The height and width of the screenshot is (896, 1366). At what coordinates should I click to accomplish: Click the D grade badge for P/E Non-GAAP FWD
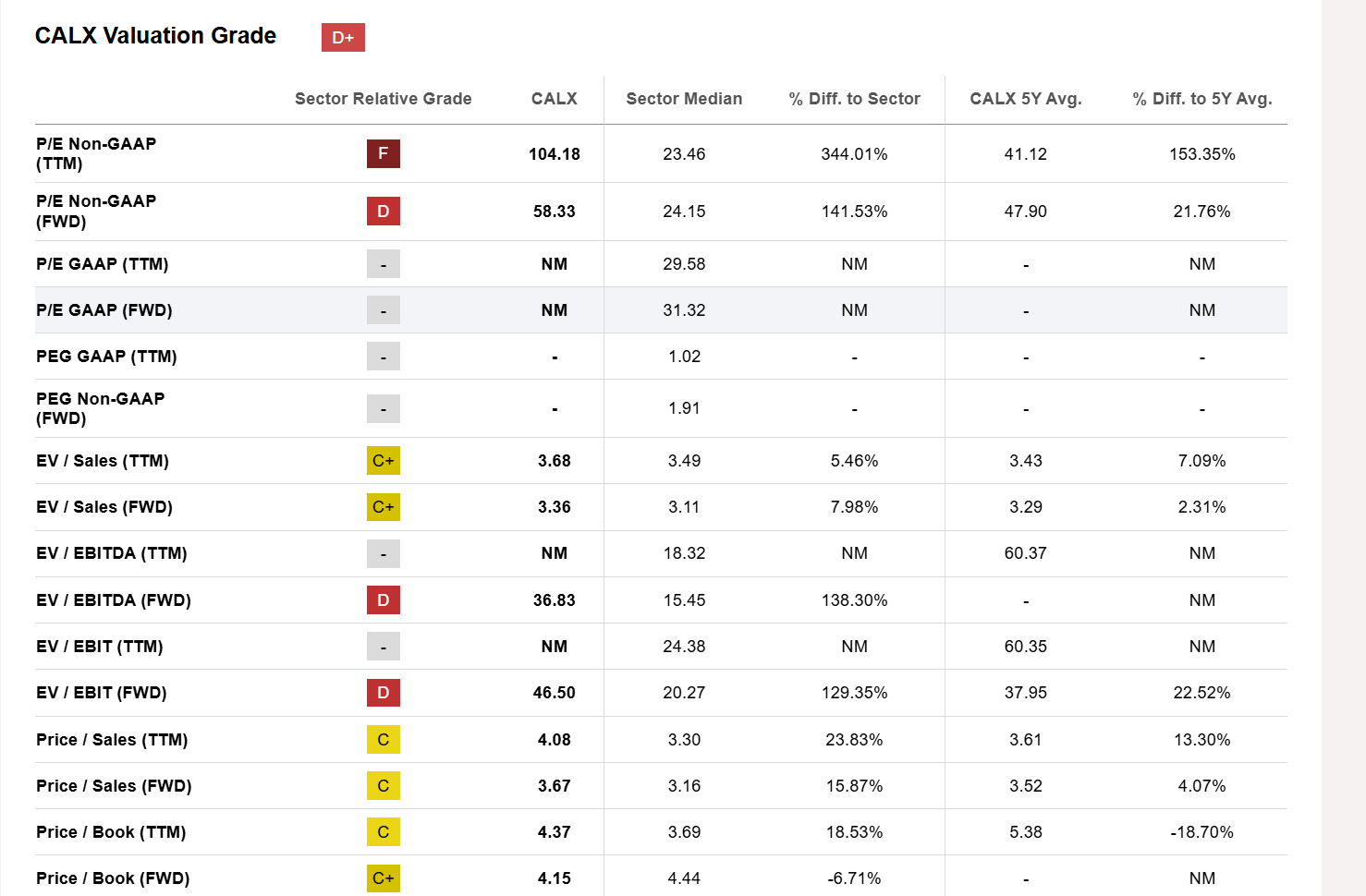(383, 211)
